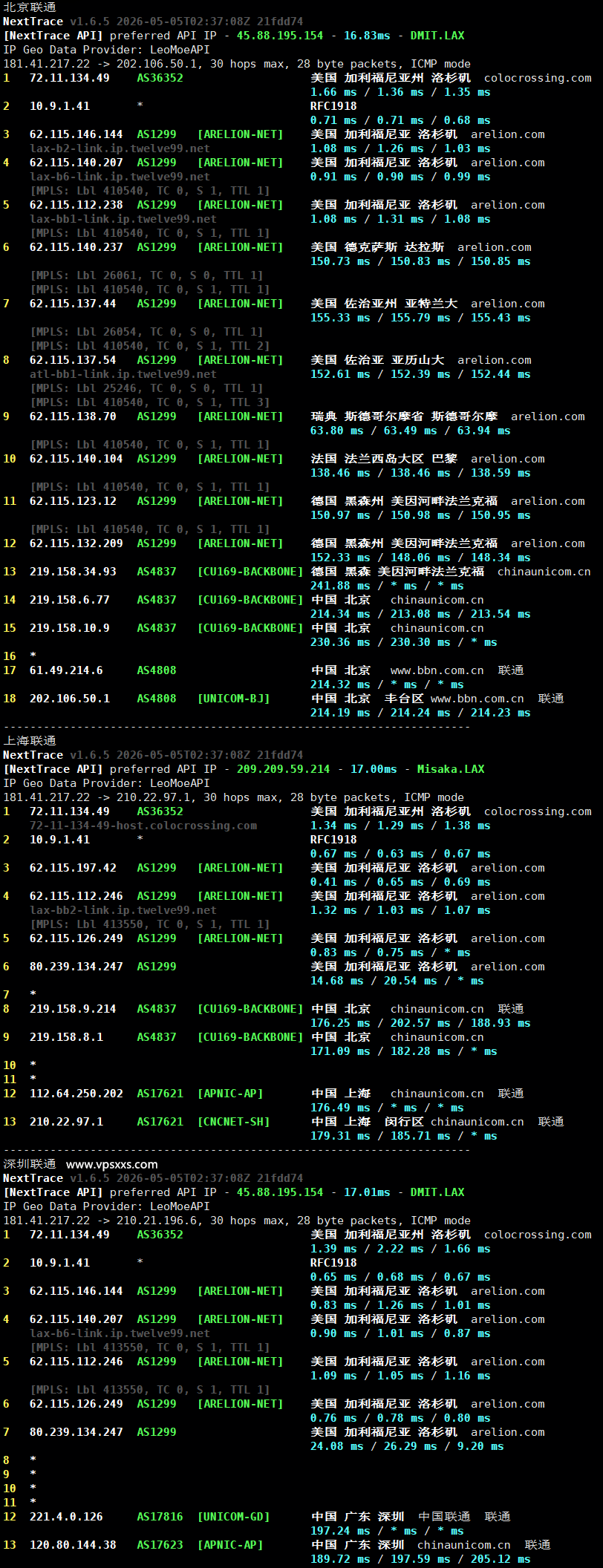
Task: Click the '中国联通' label on the 221.4.0.126 hop
Action: tap(444, 1516)
